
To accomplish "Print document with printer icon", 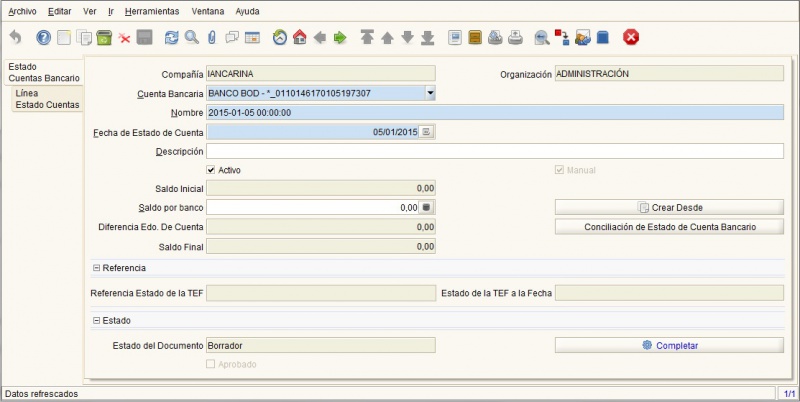I will point(515,37).
